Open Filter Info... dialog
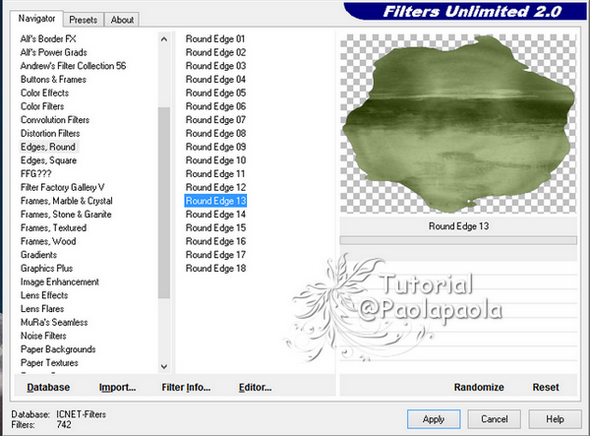 coord(186,387)
